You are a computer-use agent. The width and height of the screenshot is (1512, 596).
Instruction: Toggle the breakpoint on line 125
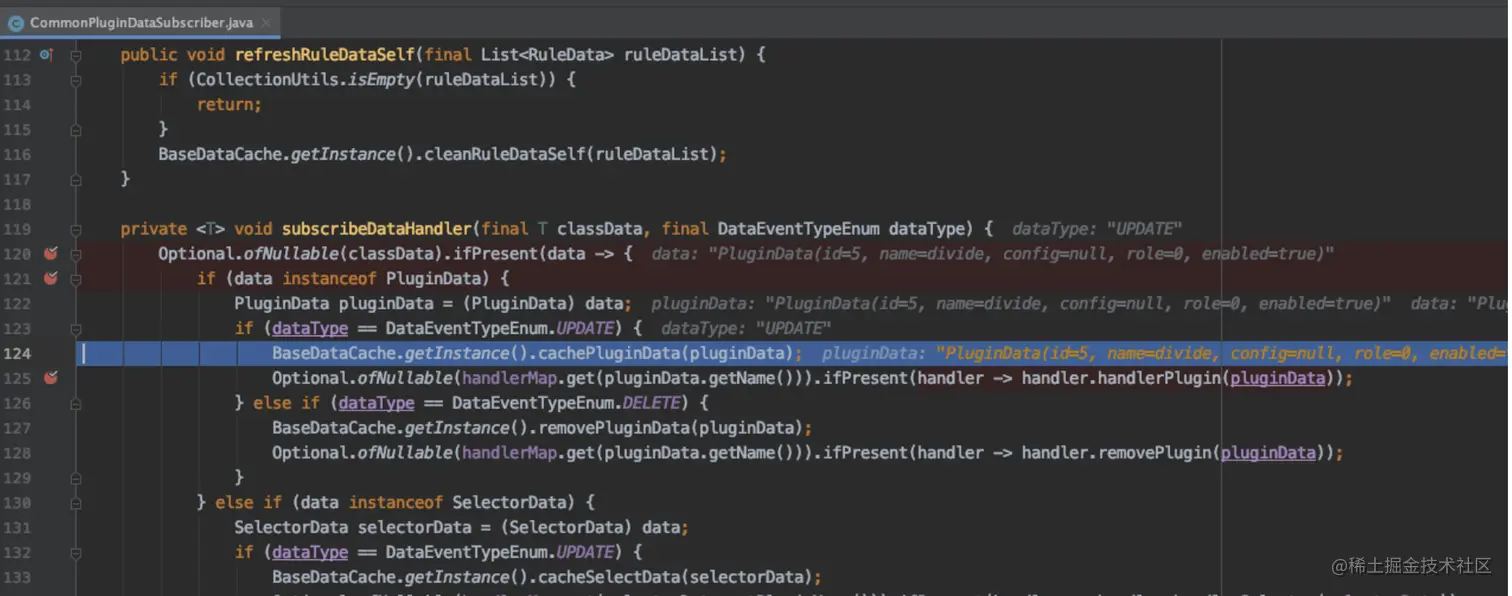[x=51, y=378]
